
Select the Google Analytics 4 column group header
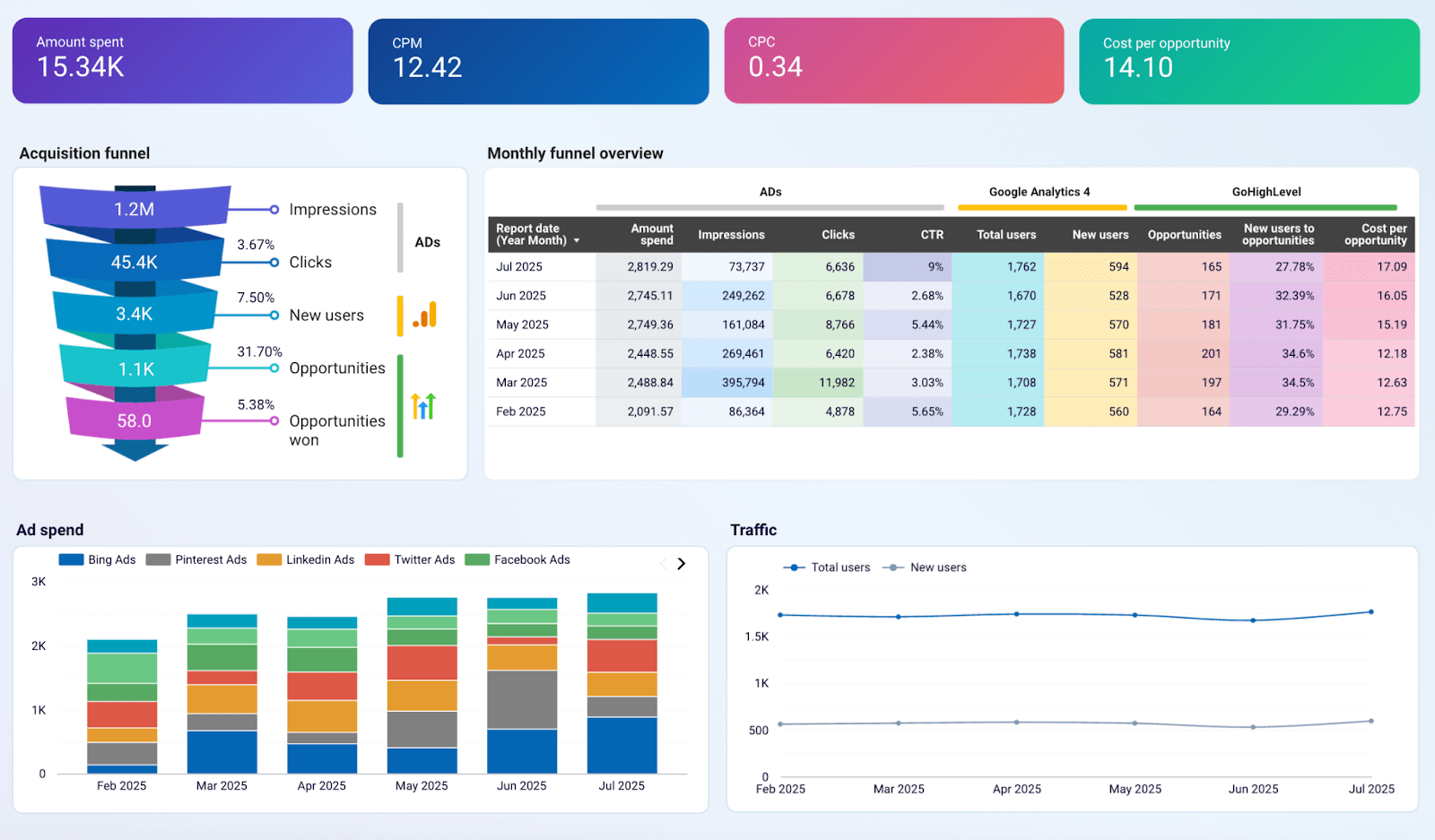[1039, 192]
